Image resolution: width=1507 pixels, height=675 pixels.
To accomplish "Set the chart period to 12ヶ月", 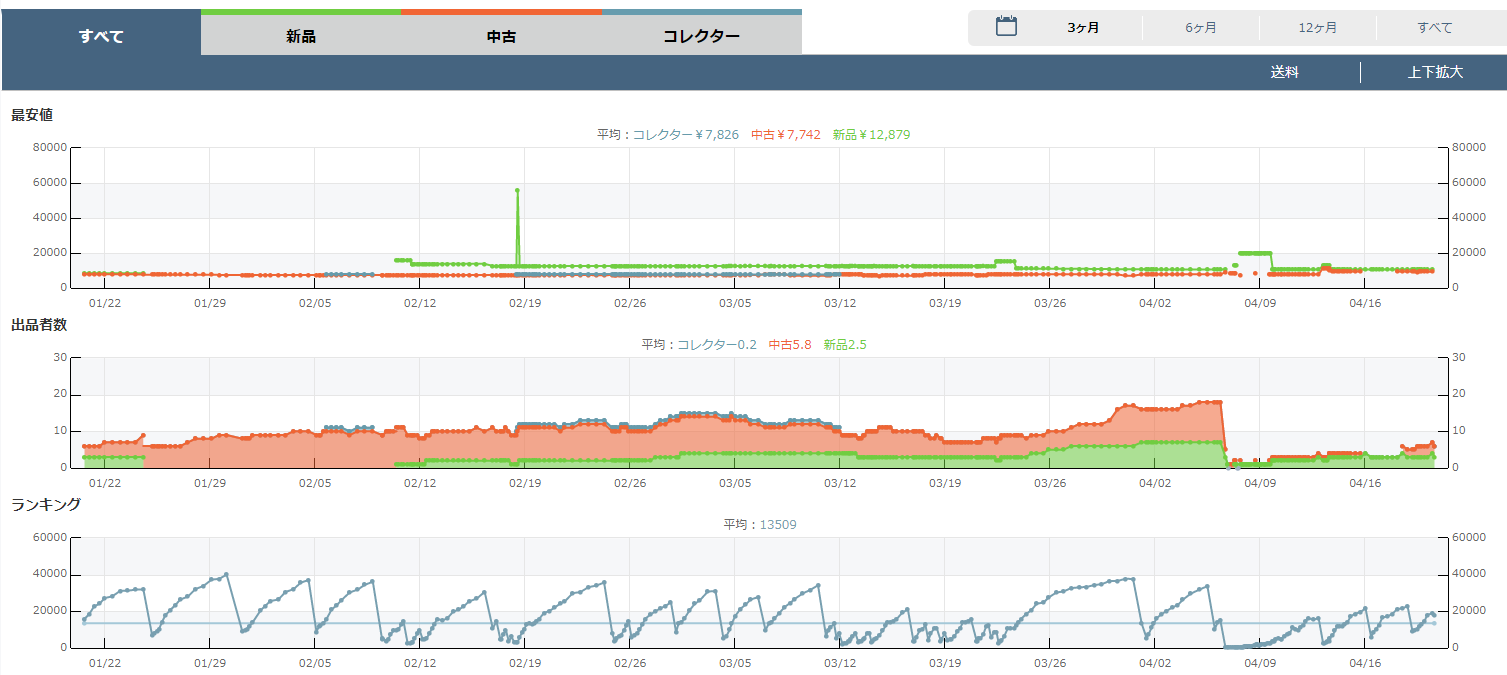I will click(x=1318, y=28).
